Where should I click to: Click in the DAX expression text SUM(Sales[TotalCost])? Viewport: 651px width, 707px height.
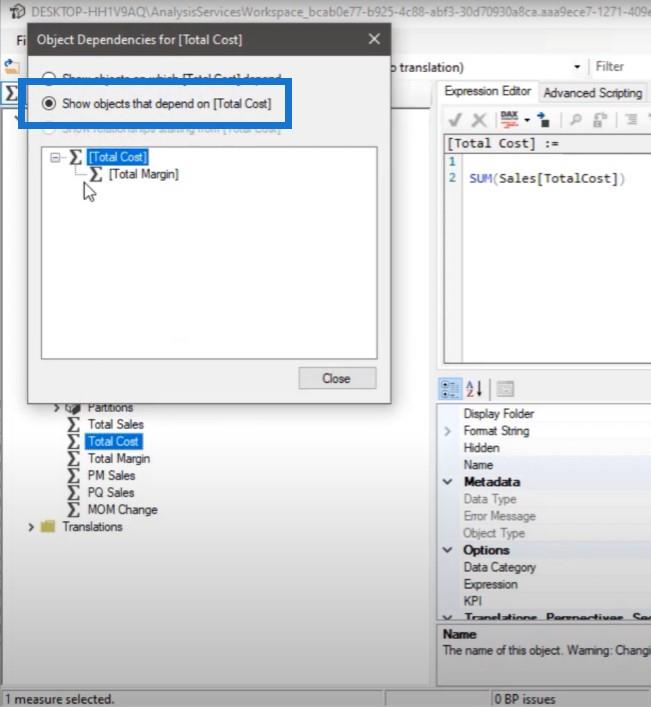[x=547, y=179]
